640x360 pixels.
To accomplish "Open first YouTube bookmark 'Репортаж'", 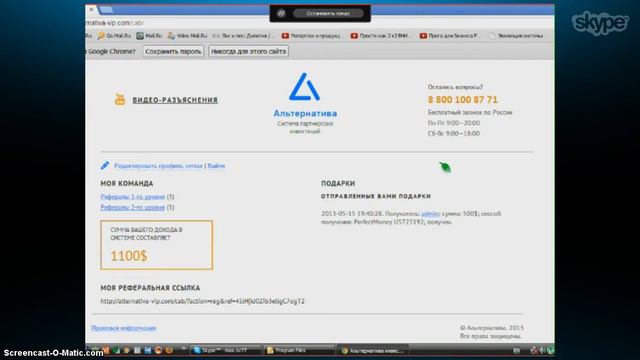I will point(312,36).
